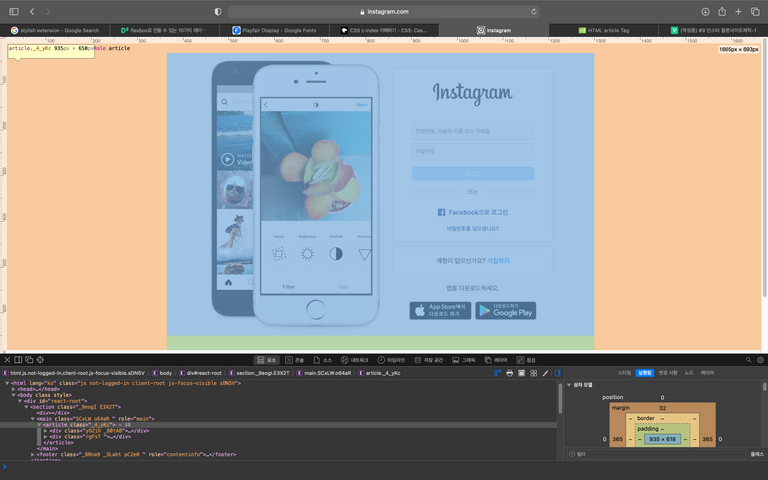This screenshot has width=768, height=480.
Task: Expand div rgFsT node
Action: coord(45,436)
